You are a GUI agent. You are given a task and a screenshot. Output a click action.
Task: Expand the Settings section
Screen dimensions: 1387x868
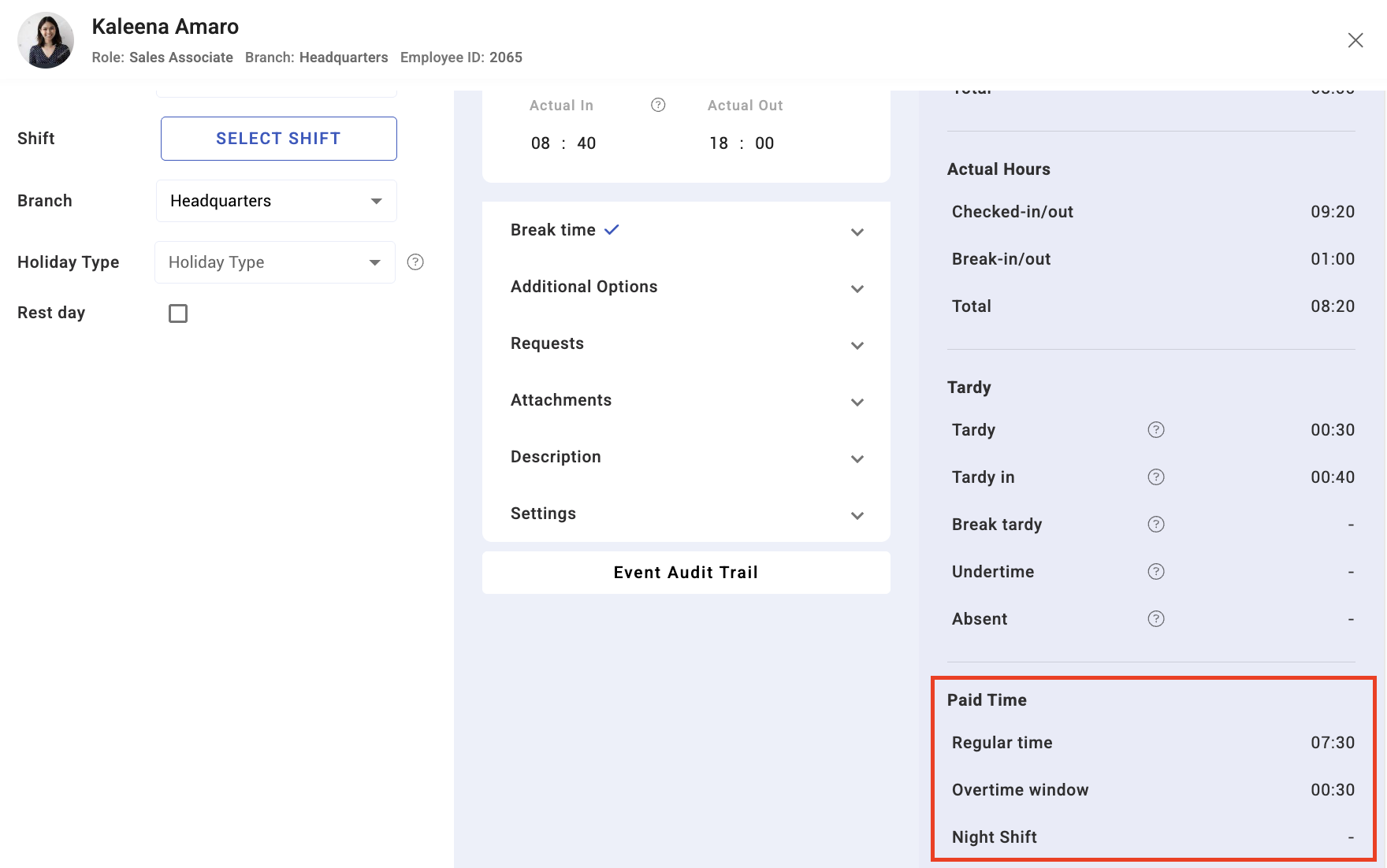coord(686,514)
